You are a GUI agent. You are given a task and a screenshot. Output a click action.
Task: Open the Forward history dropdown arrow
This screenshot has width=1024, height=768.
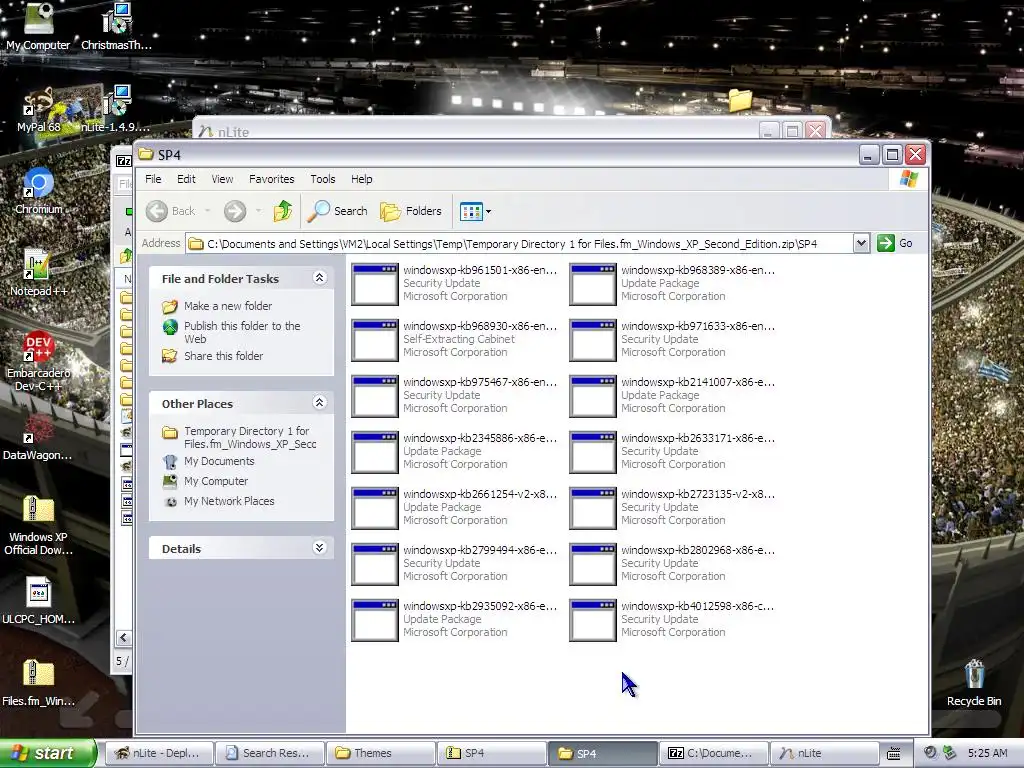click(259, 211)
